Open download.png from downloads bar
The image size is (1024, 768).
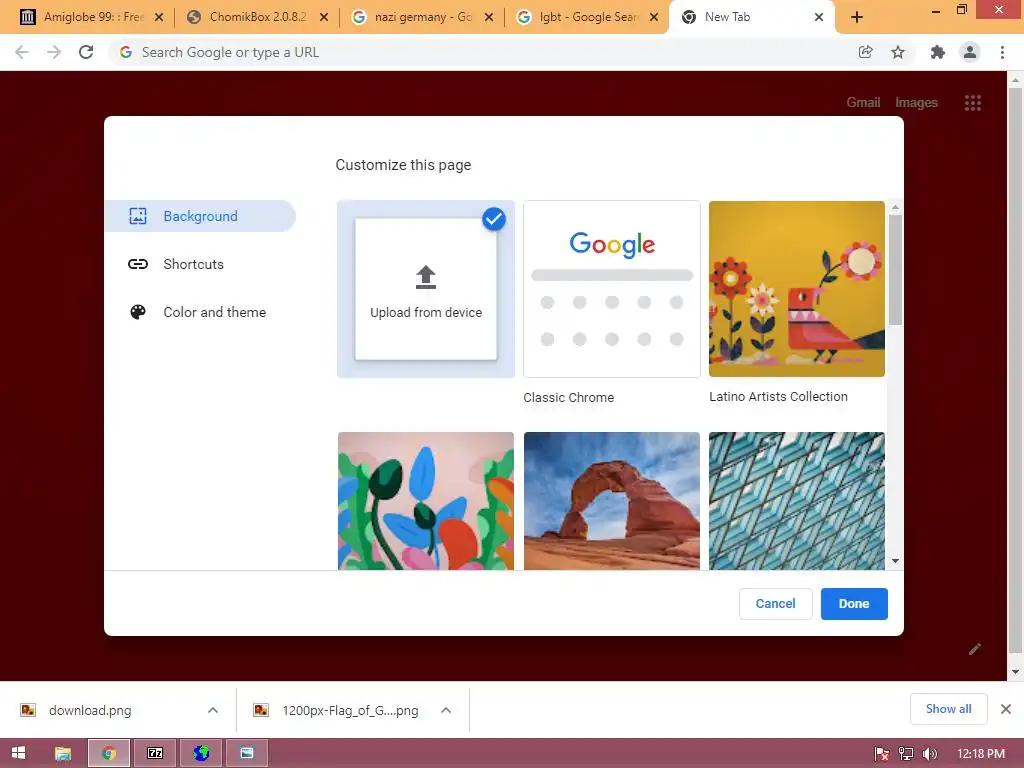[90, 711]
